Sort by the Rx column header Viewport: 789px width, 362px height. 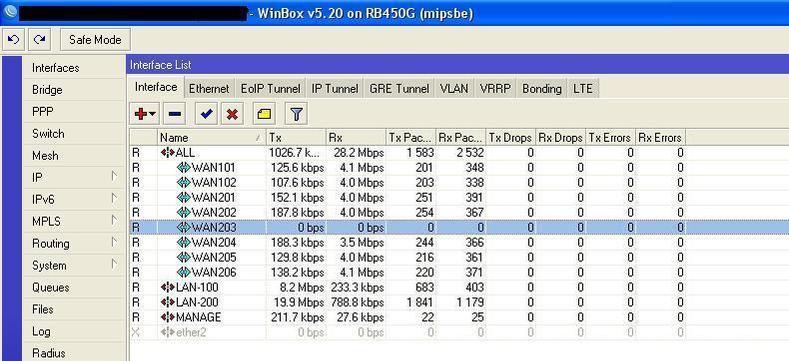click(355, 137)
